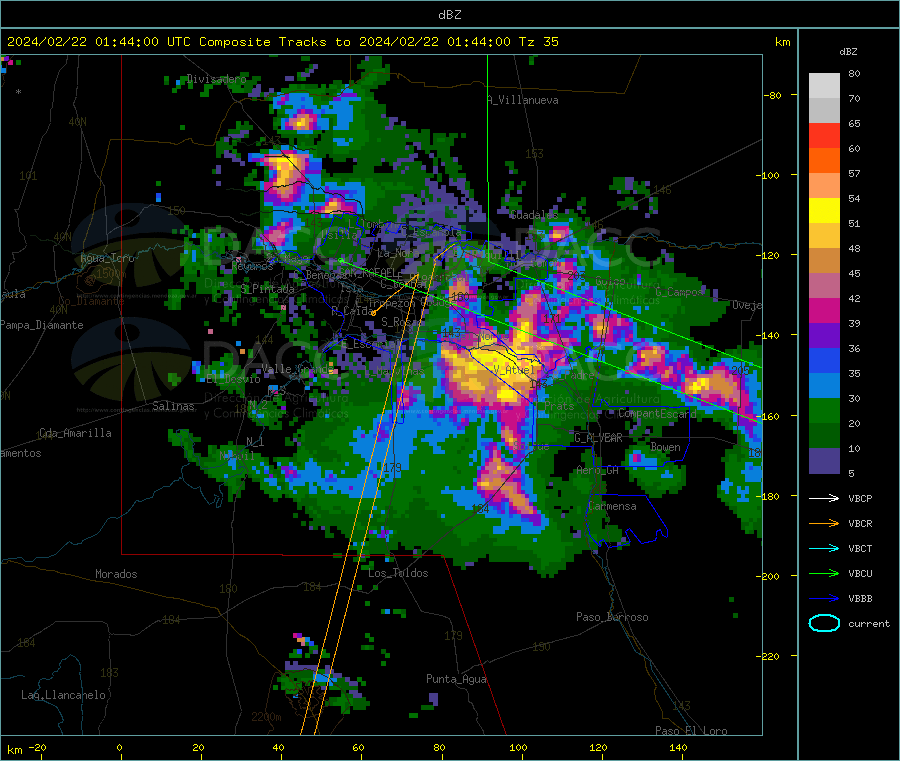Select the 'G_ALVEAR' map label
This screenshot has width=900, height=761.
(598, 438)
